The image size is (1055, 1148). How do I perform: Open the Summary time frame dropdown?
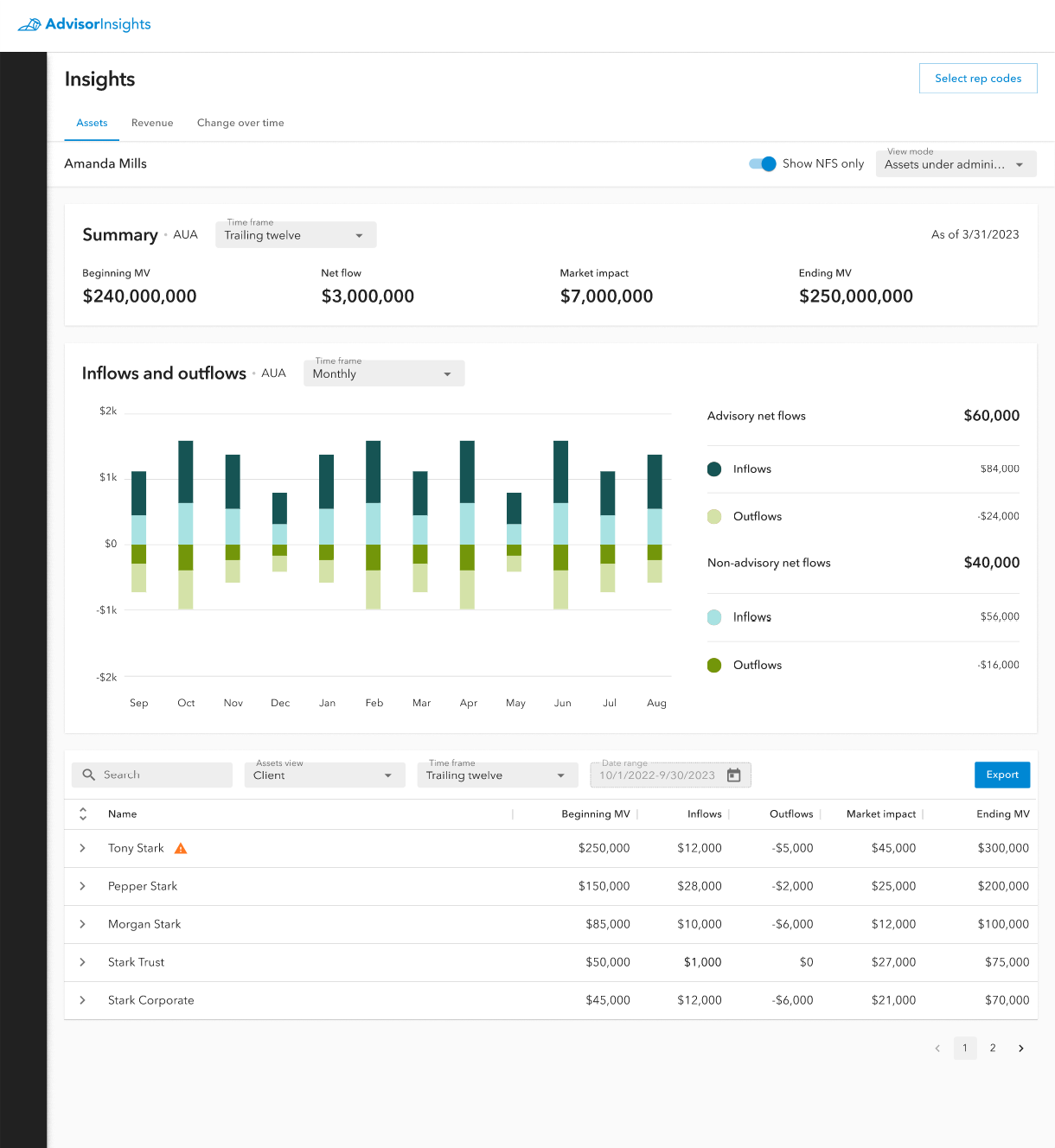click(x=295, y=235)
